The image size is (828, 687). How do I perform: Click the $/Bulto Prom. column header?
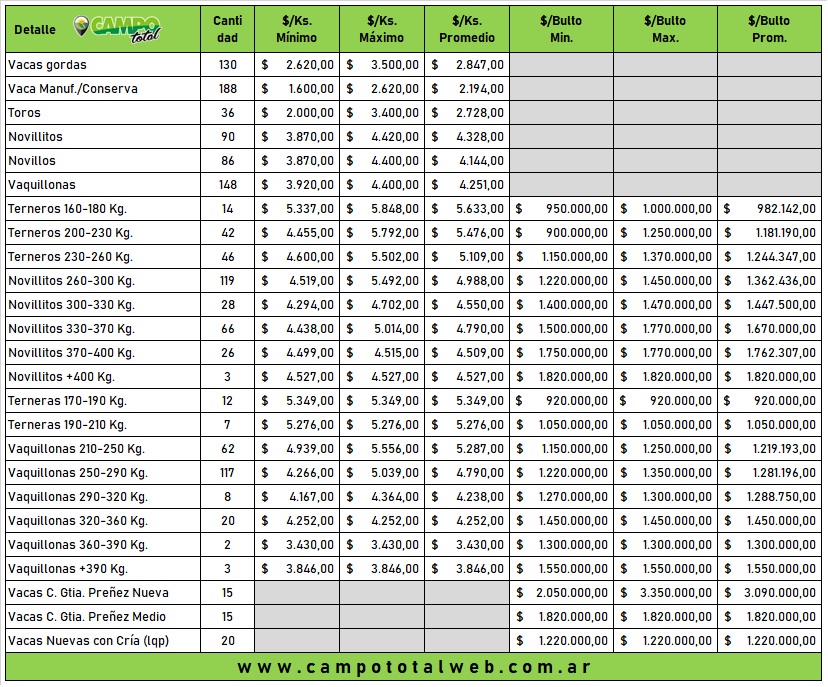[769, 29]
